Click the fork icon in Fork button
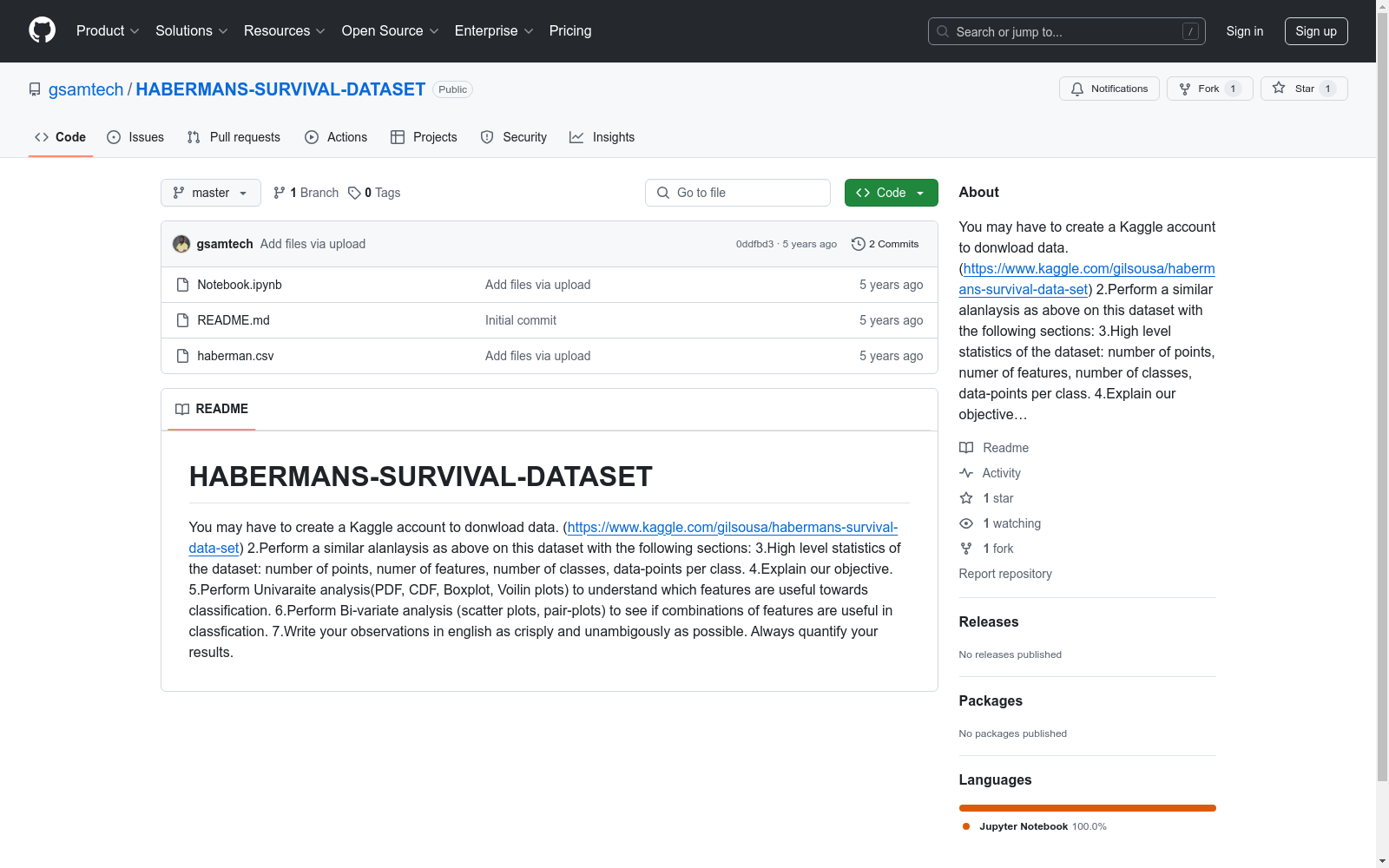Image resolution: width=1389 pixels, height=868 pixels. pyautogui.click(x=1185, y=89)
